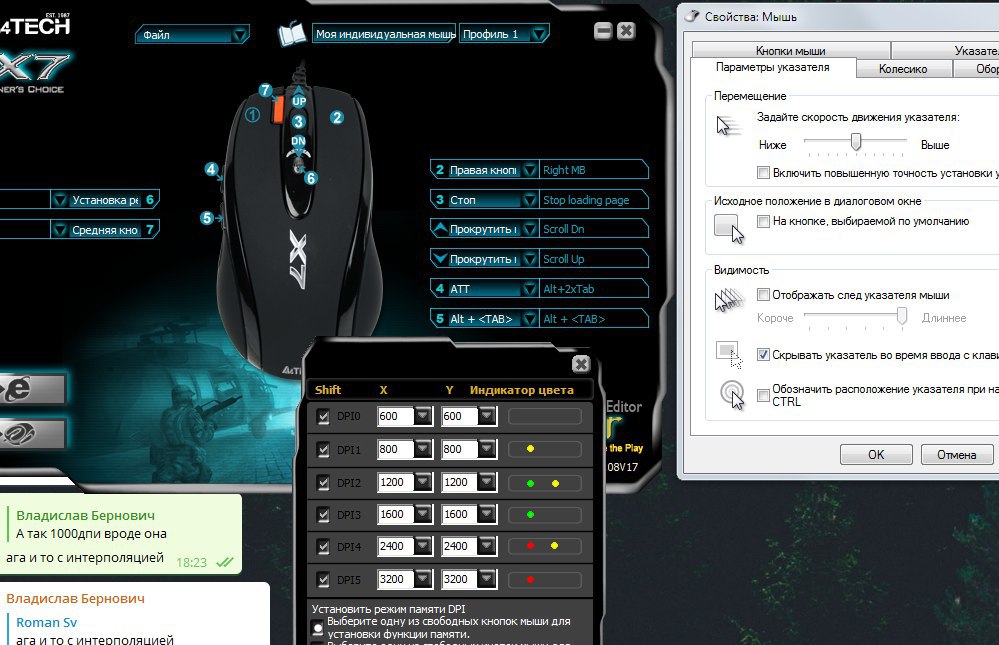Expand Средняя кнопка dropdown for button 7

click(x=60, y=229)
